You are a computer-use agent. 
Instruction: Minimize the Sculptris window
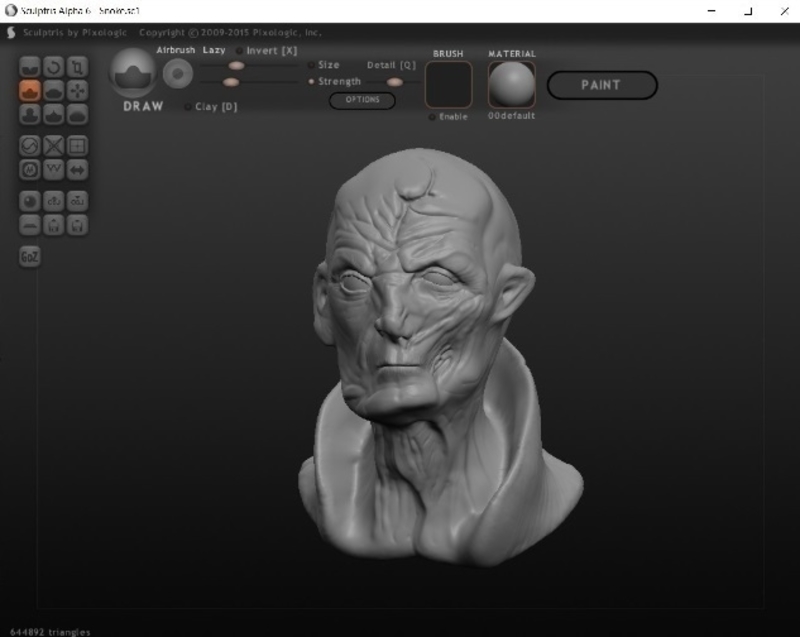pos(712,11)
